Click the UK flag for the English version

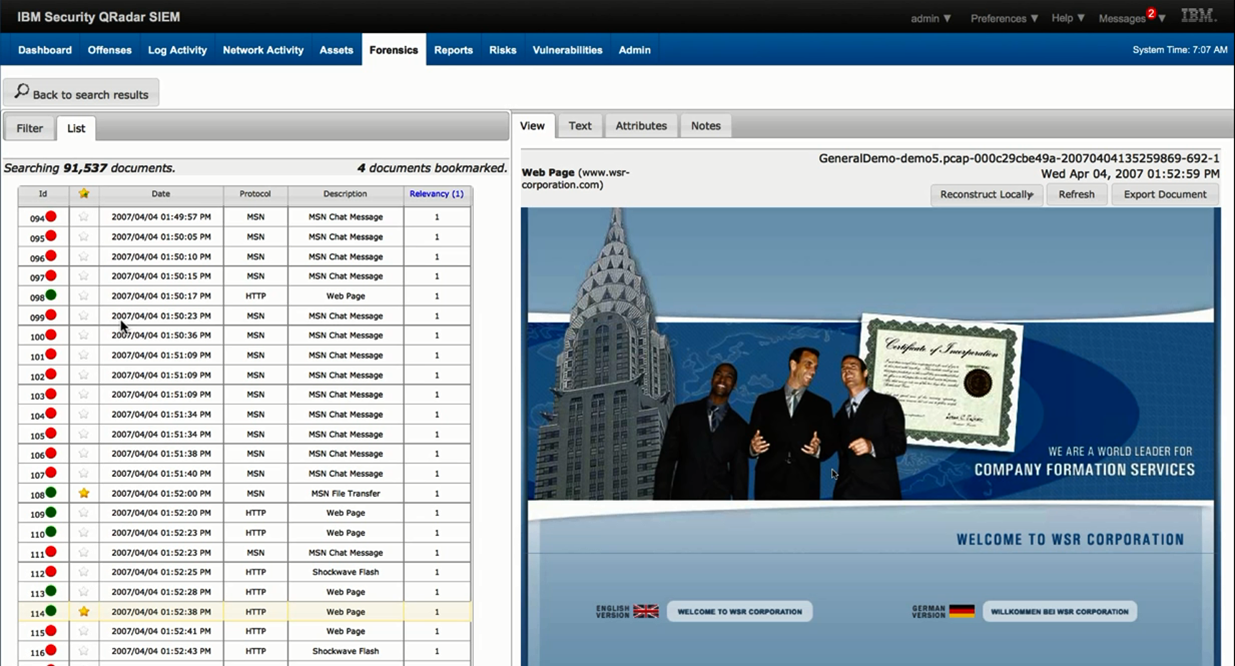(646, 611)
